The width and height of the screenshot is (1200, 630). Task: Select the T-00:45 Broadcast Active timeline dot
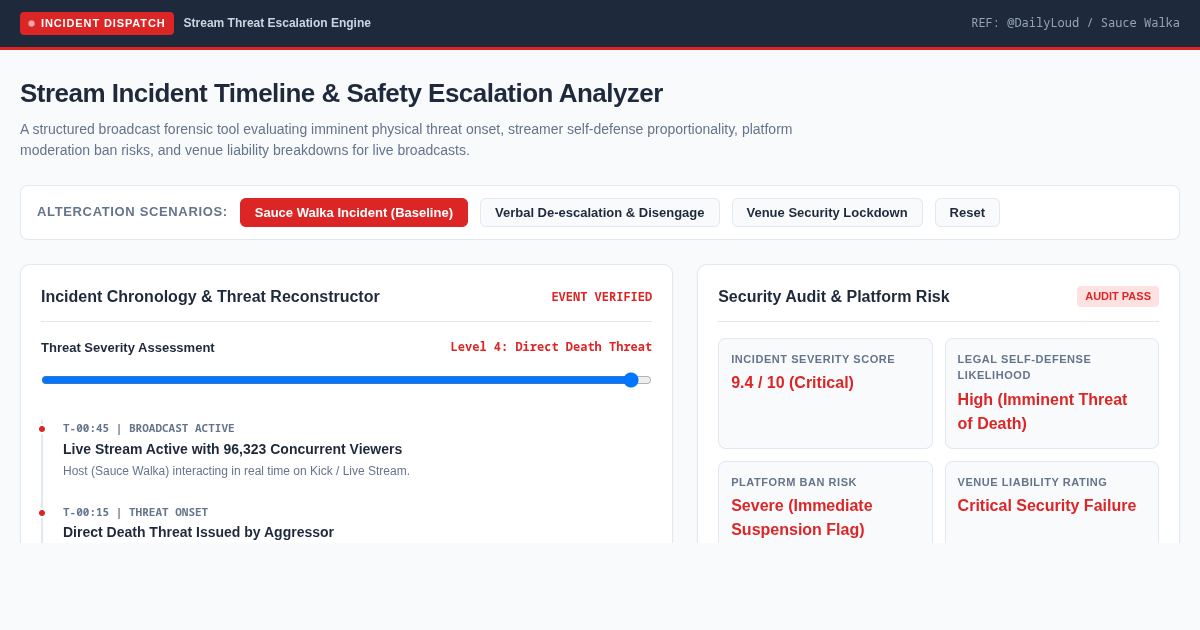(x=42, y=429)
